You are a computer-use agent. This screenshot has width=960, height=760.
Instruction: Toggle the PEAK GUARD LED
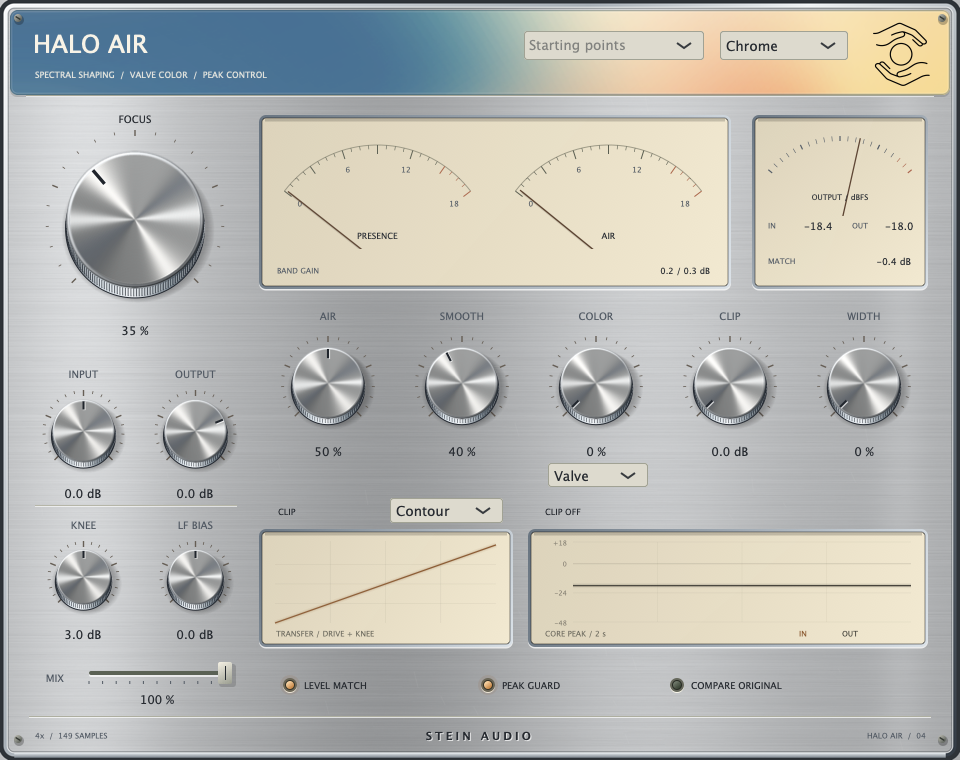(488, 685)
